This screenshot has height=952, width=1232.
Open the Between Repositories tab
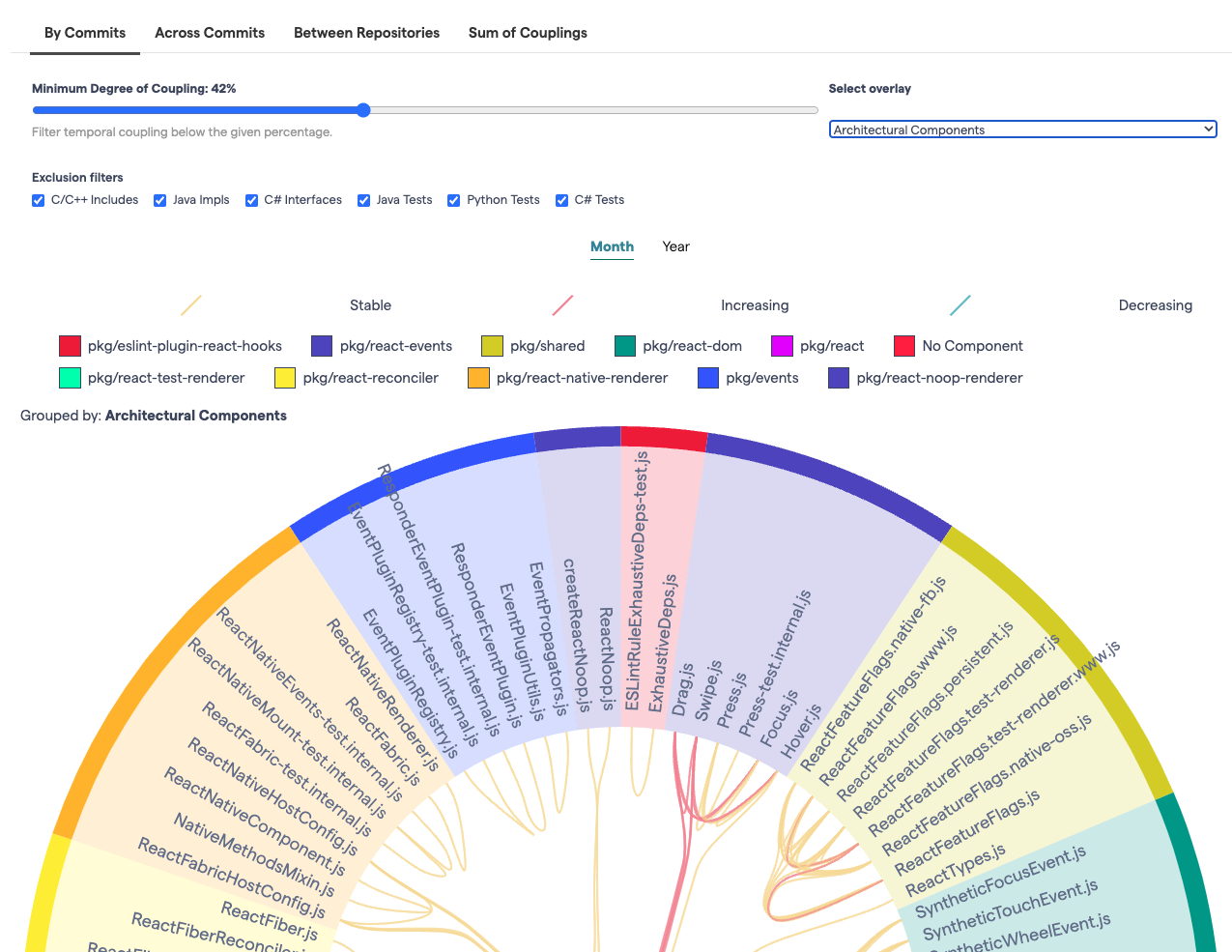[x=366, y=33]
